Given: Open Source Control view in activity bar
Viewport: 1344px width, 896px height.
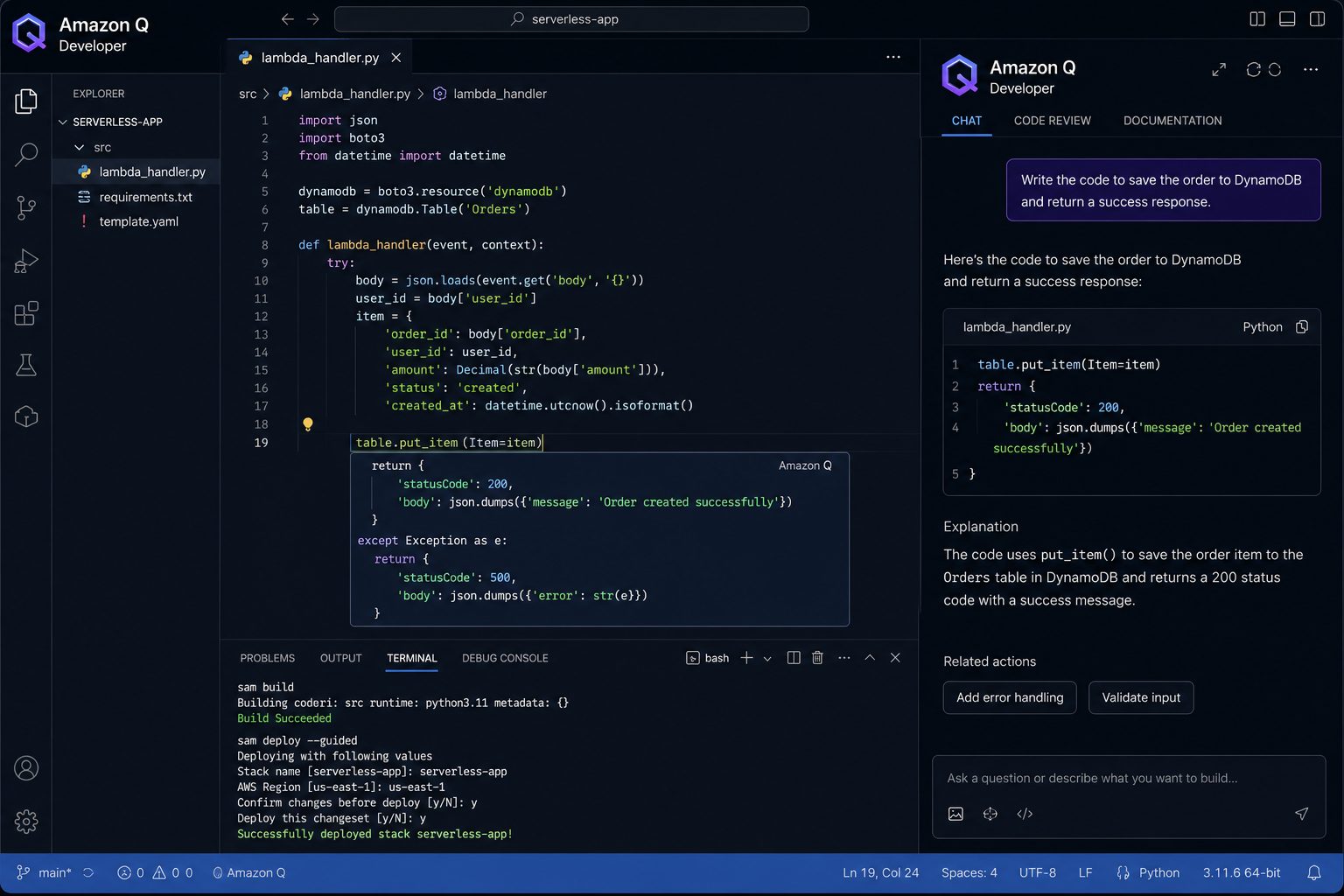Looking at the screenshot, I should 26,207.
